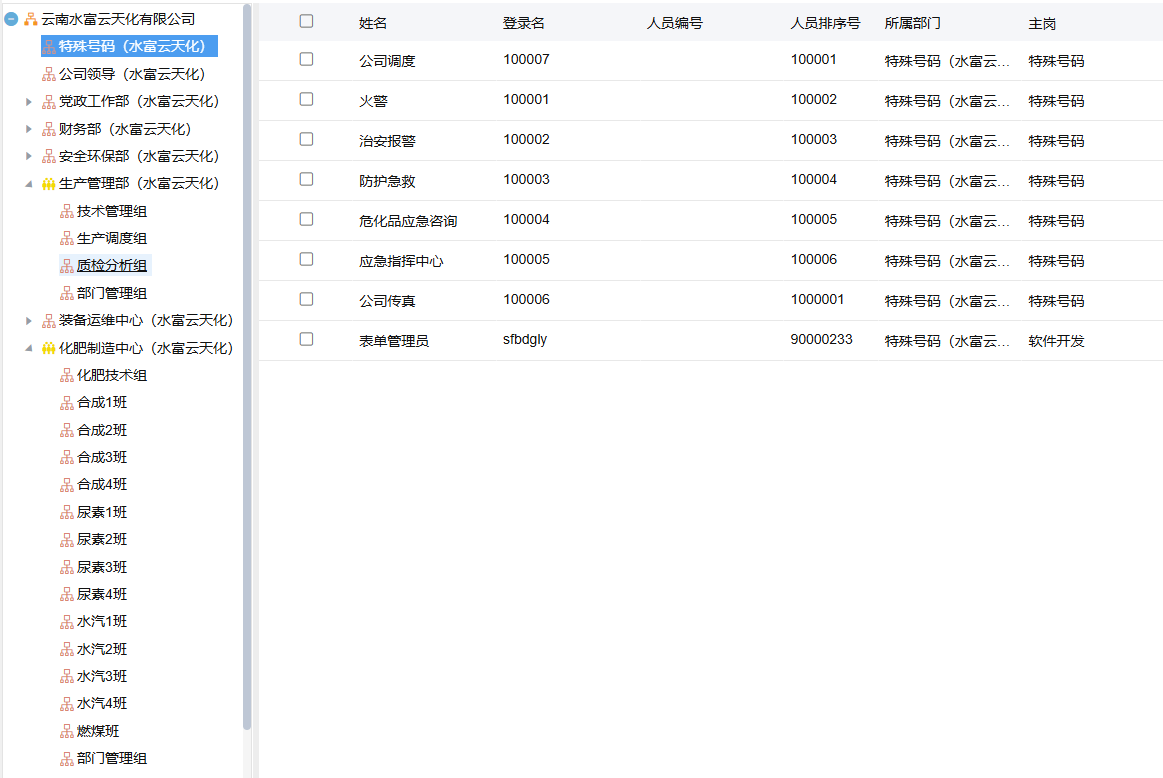This screenshot has height=778, width=1163.
Task: Click the org icon beside 云南水富云天化有限公司
Action: 31,19
